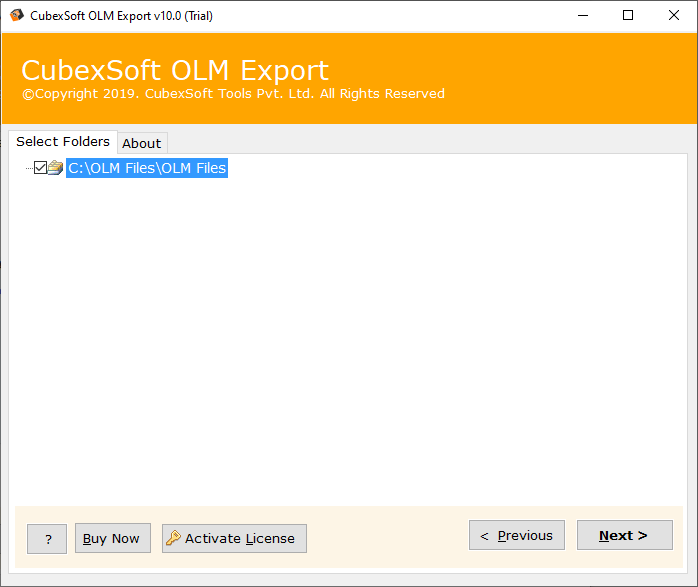Minimize the OLM Export window

click(581, 15)
